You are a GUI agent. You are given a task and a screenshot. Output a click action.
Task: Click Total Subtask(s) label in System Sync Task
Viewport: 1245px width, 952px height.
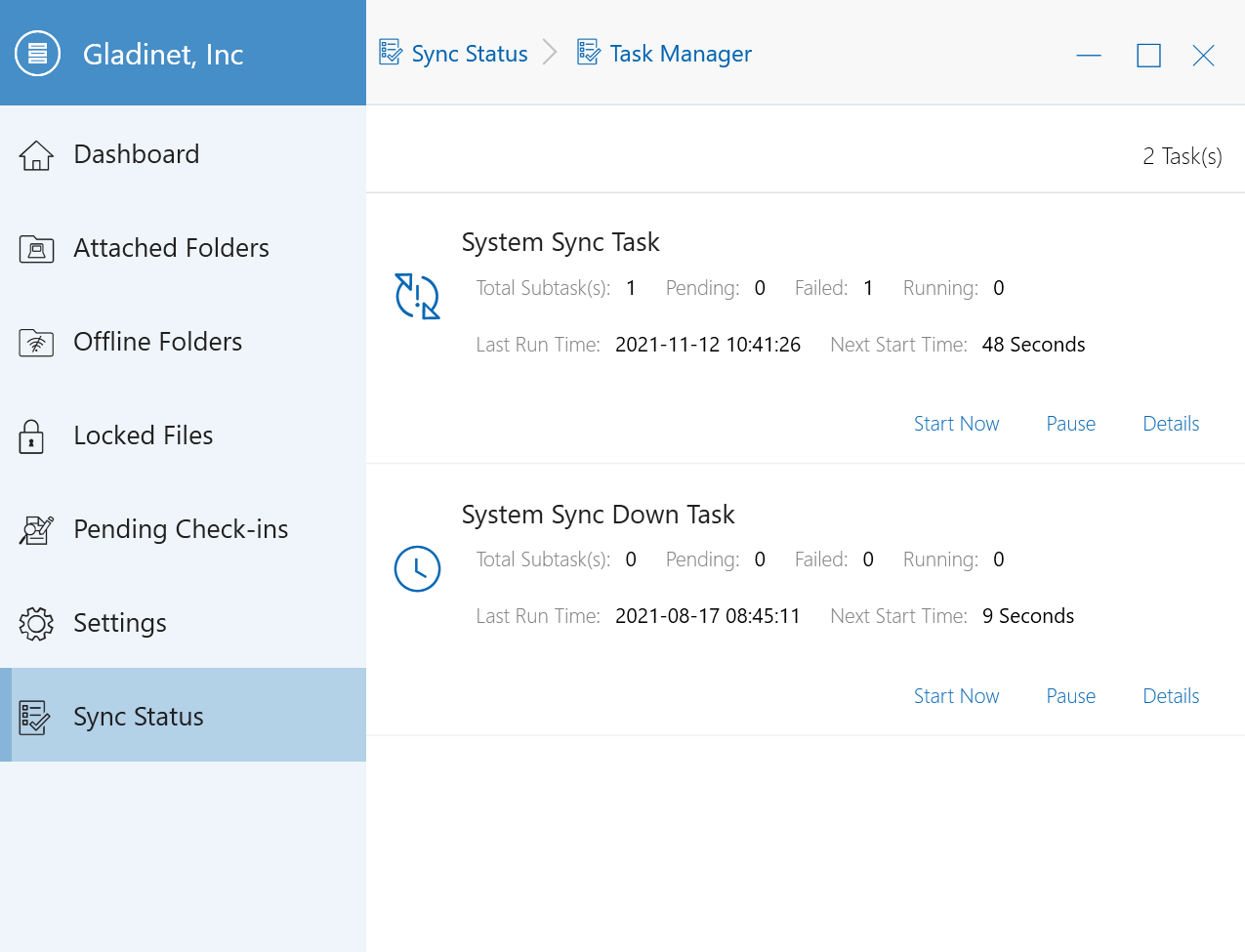(x=543, y=288)
